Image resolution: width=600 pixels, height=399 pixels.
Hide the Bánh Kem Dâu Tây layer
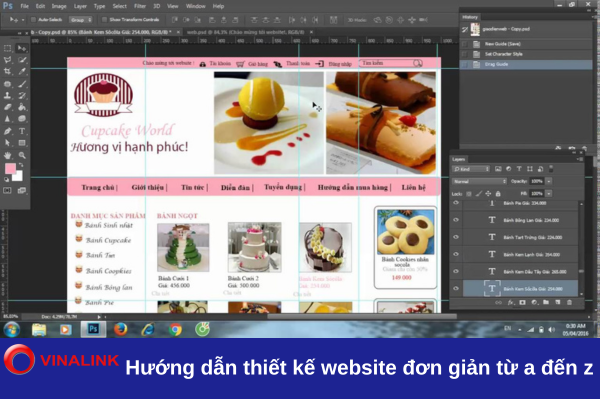click(456, 272)
